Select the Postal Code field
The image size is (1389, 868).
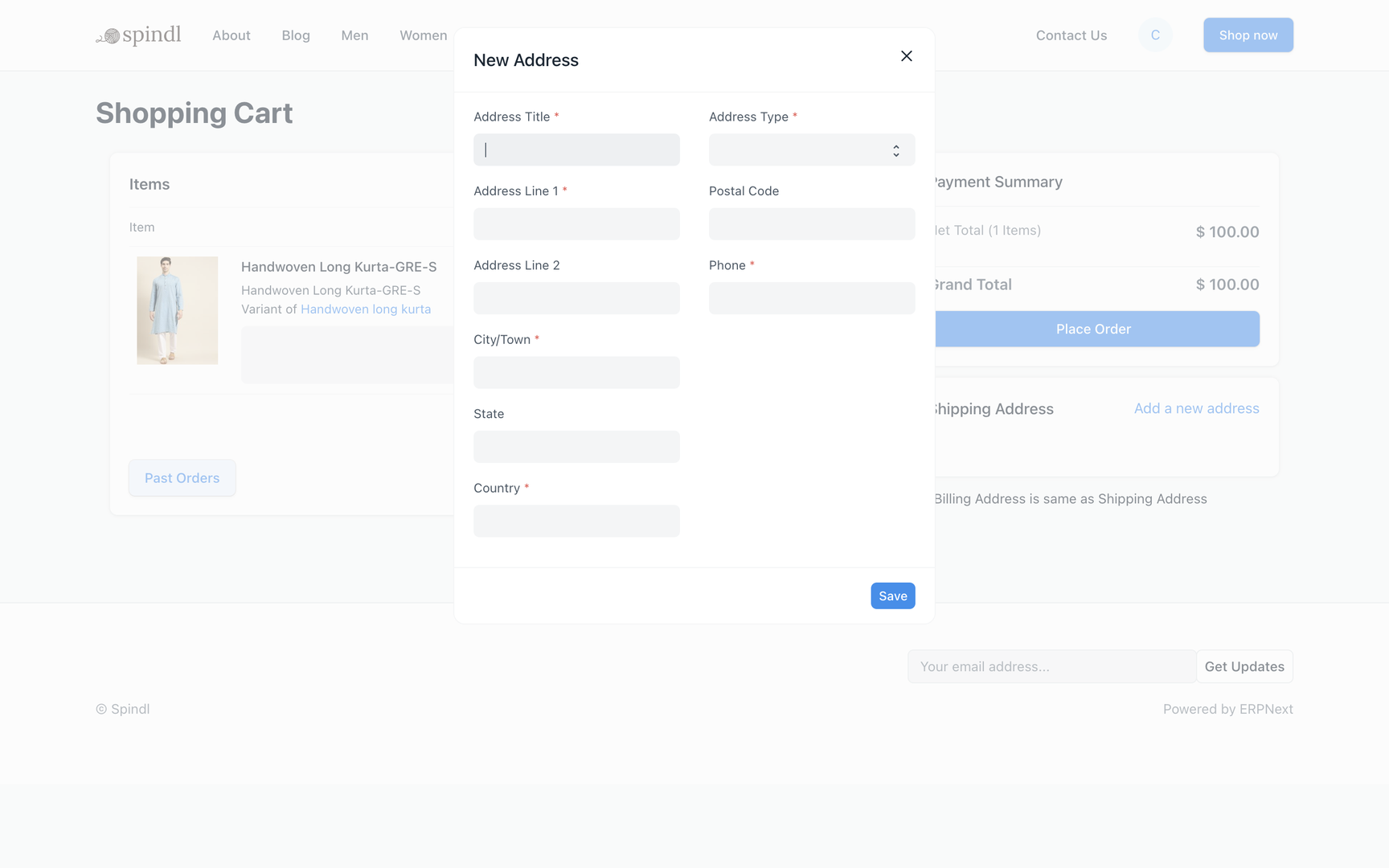[x=811, y=224]
